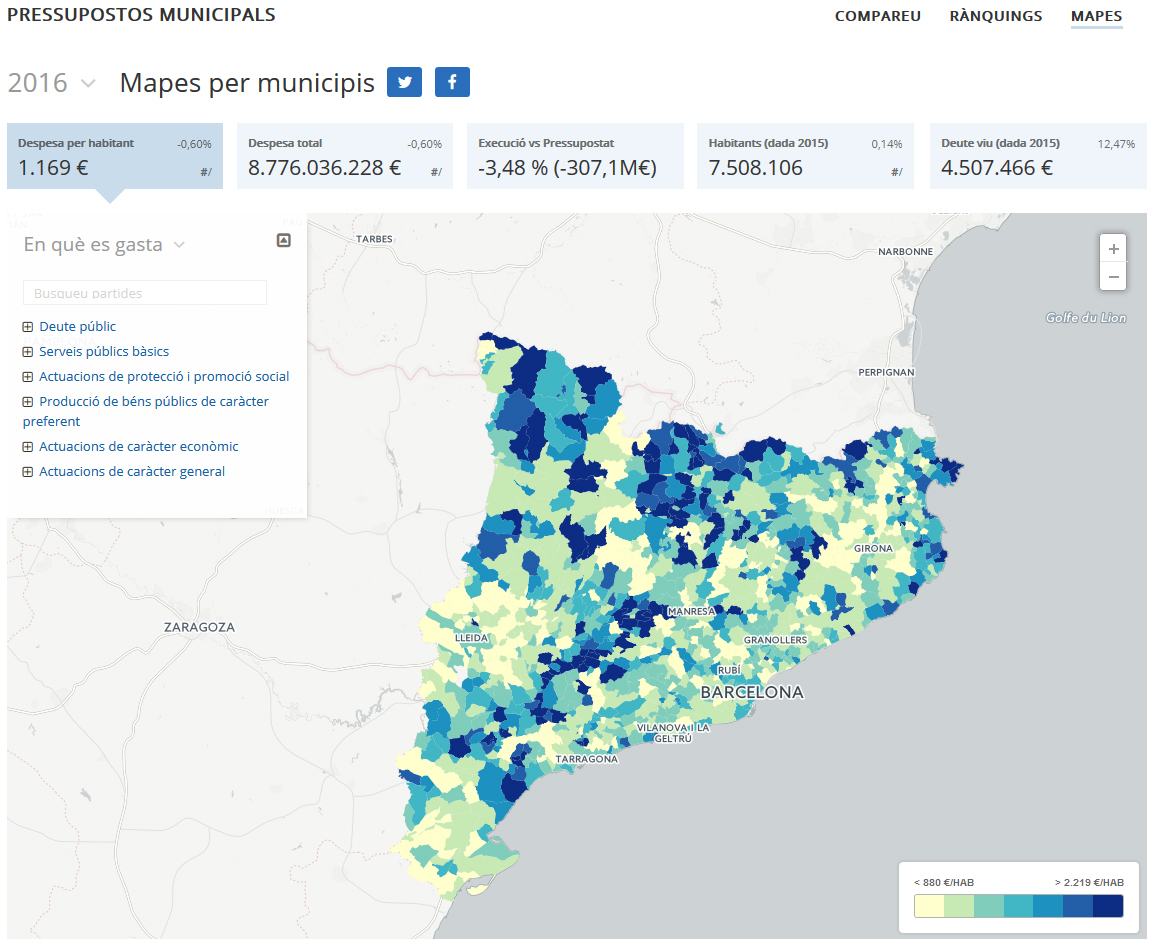The image size is (1149, 939).
Task: Click ranking icon in Habitants card
Action: pyautogui.click(x=896, y=172)
